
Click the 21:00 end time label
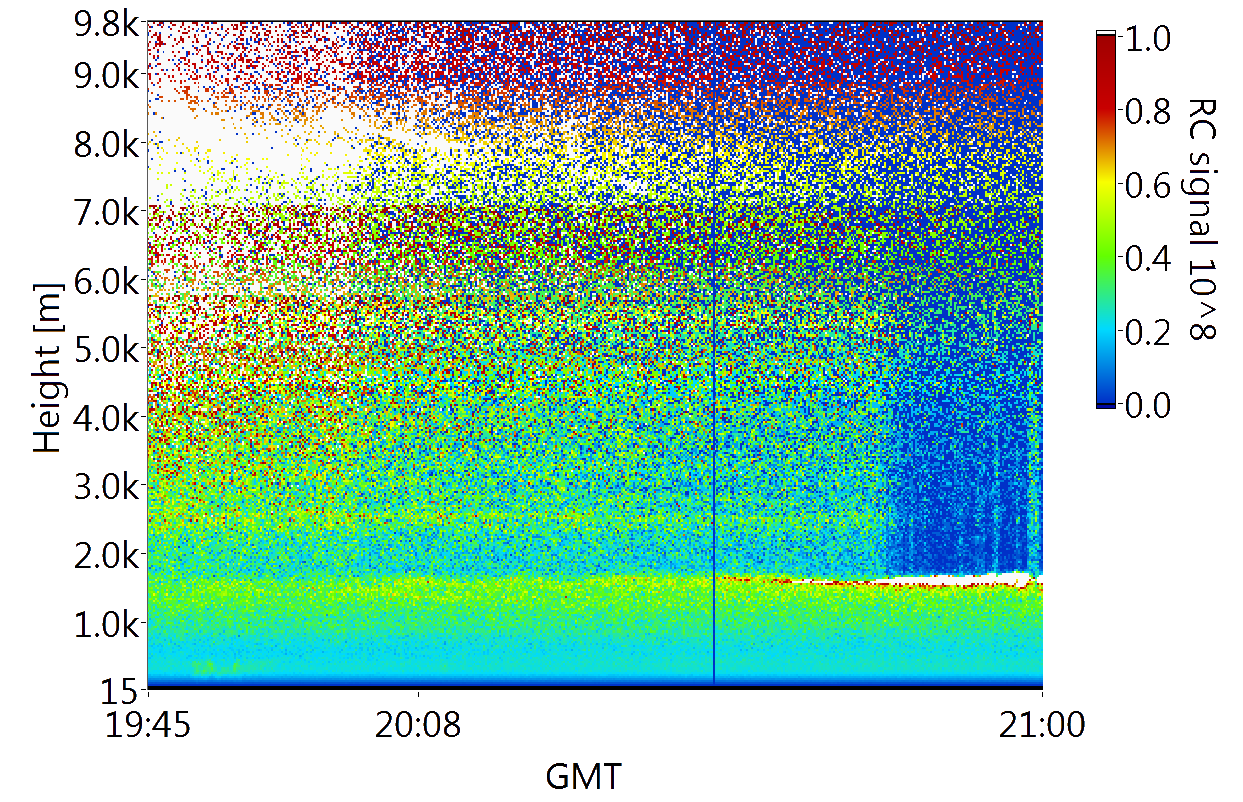pos(1042,725)
